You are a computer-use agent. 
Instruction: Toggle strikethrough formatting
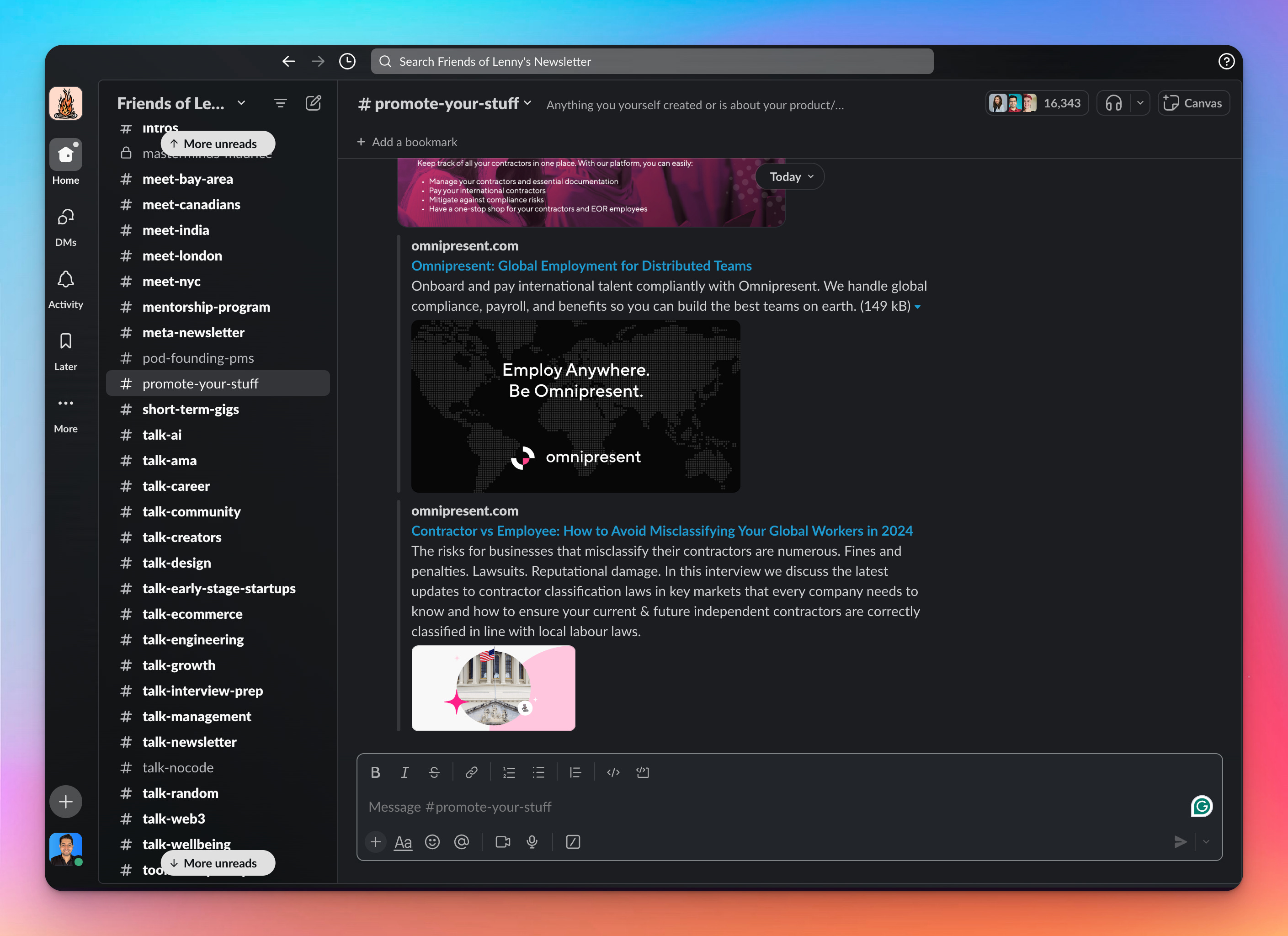coord(434,772)
